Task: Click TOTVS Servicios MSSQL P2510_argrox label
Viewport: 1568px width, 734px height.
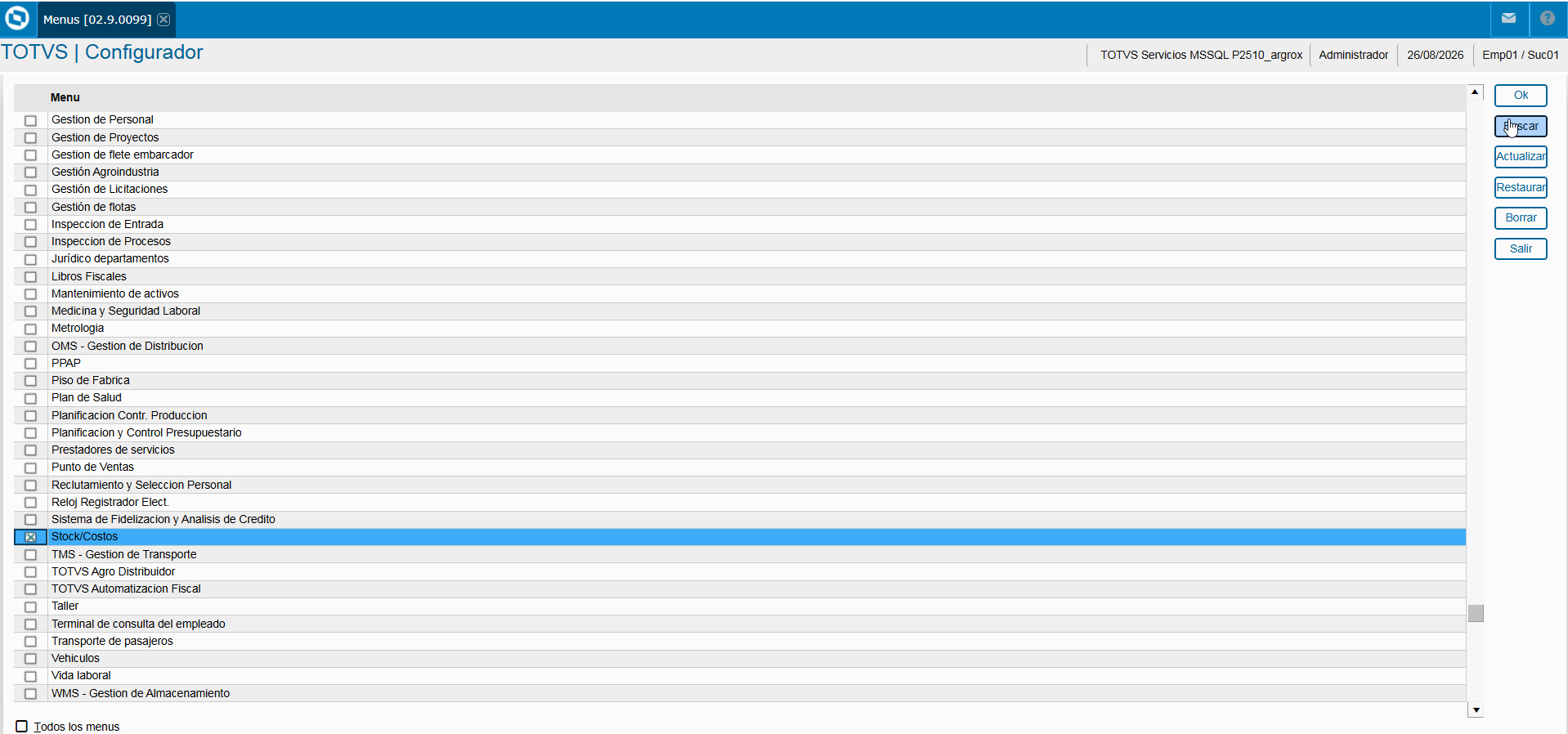Action: coord(1201,55)
